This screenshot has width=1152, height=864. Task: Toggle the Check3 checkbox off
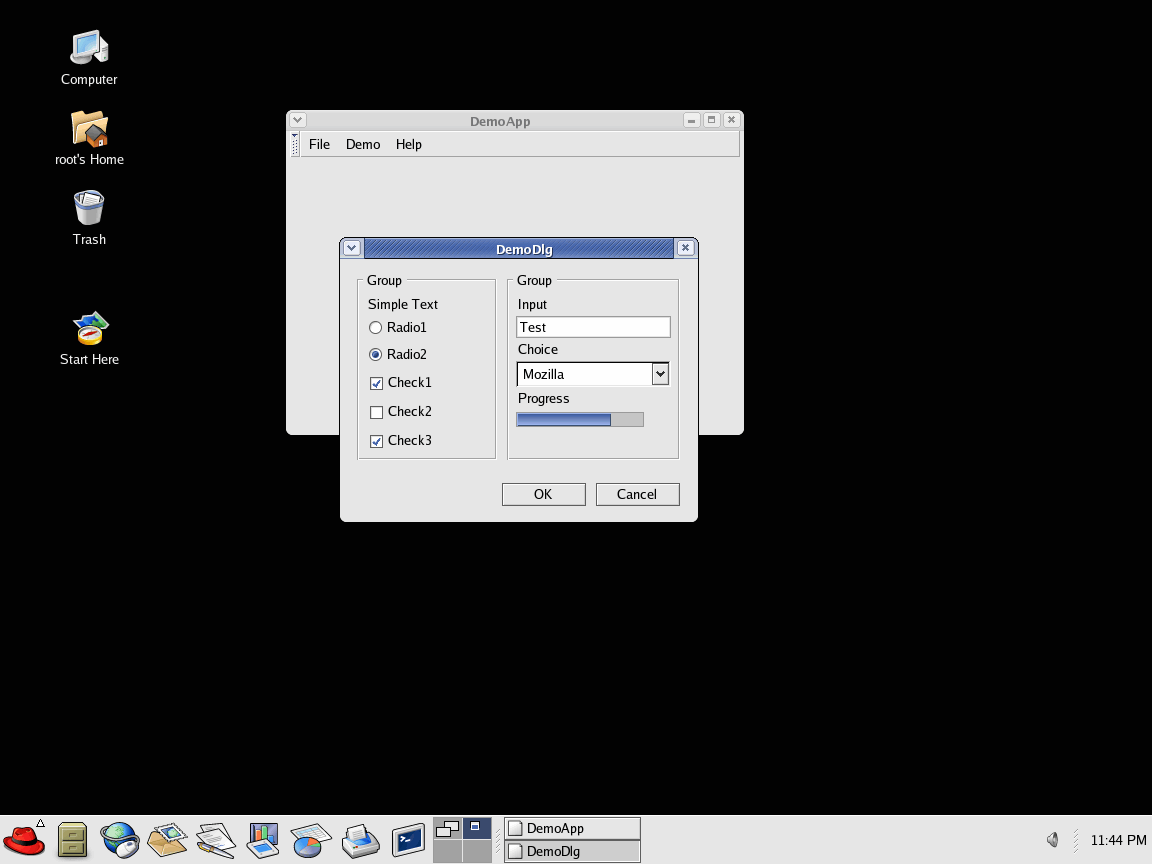click(x=377, y=441)
